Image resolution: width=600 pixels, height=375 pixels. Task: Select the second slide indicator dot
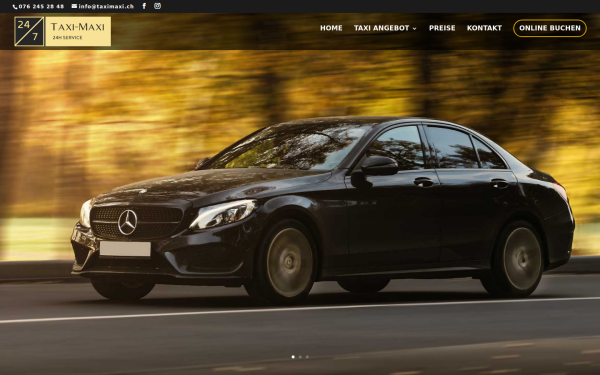(300, 357)
